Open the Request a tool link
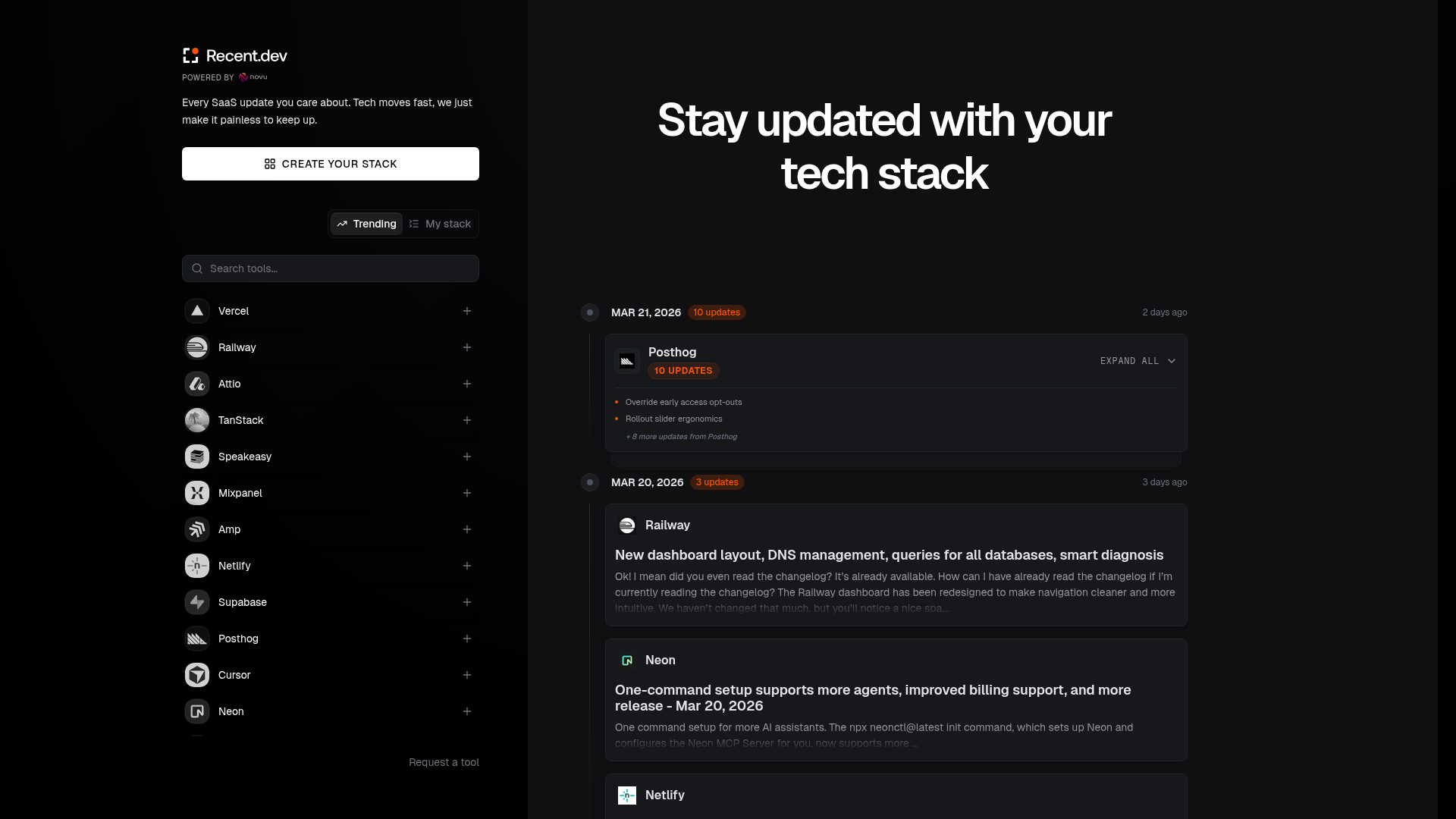The height and width of the screenshot is (819, 1456). tap(444, 762)
